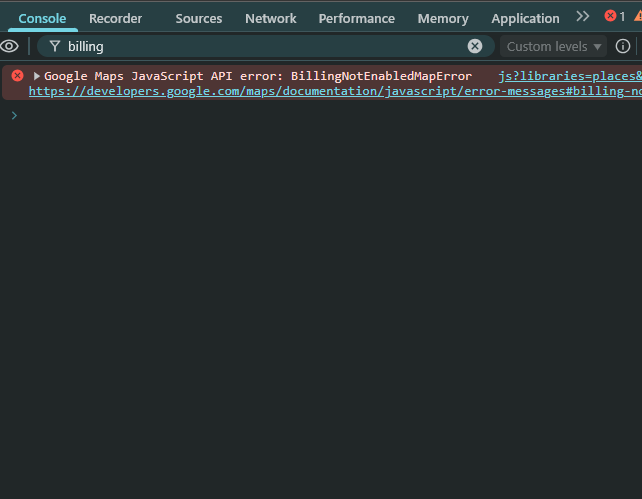Click the red error icon beside the message
Viewport: 642px width, 499px height.
pyautogui.click(x=17, y=76)
